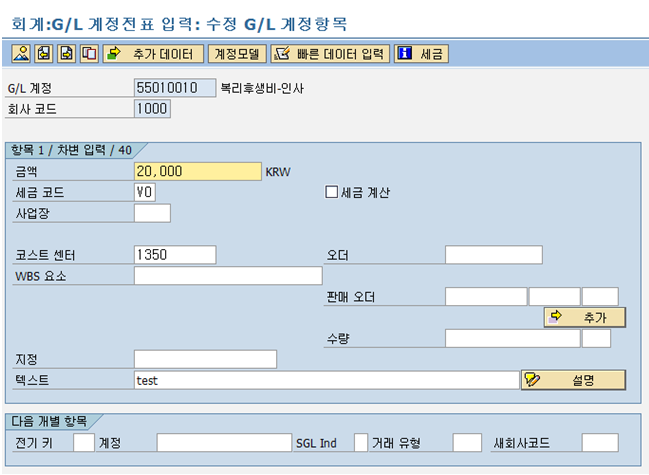Click the third 판매 오더 field
Screen dimensions: 649x475
pyautogui.click(x=600, y=297)
